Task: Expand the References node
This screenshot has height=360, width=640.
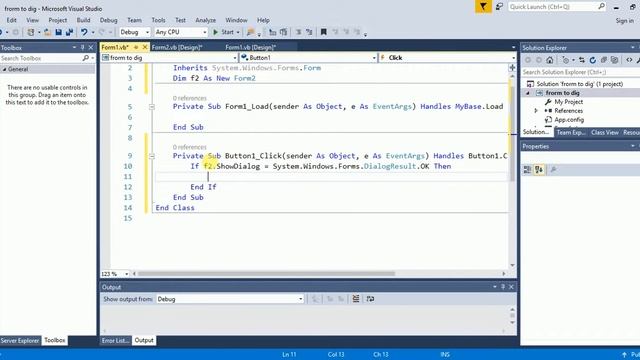Action: coord(536,111)
